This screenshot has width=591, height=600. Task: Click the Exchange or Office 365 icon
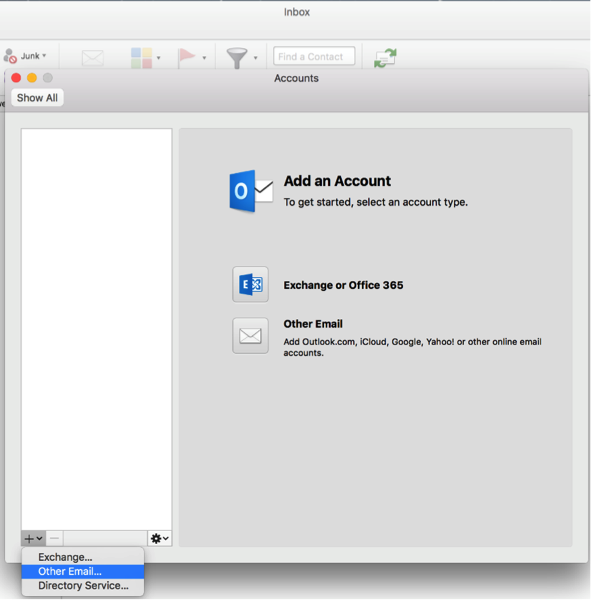tap(250, 284)
